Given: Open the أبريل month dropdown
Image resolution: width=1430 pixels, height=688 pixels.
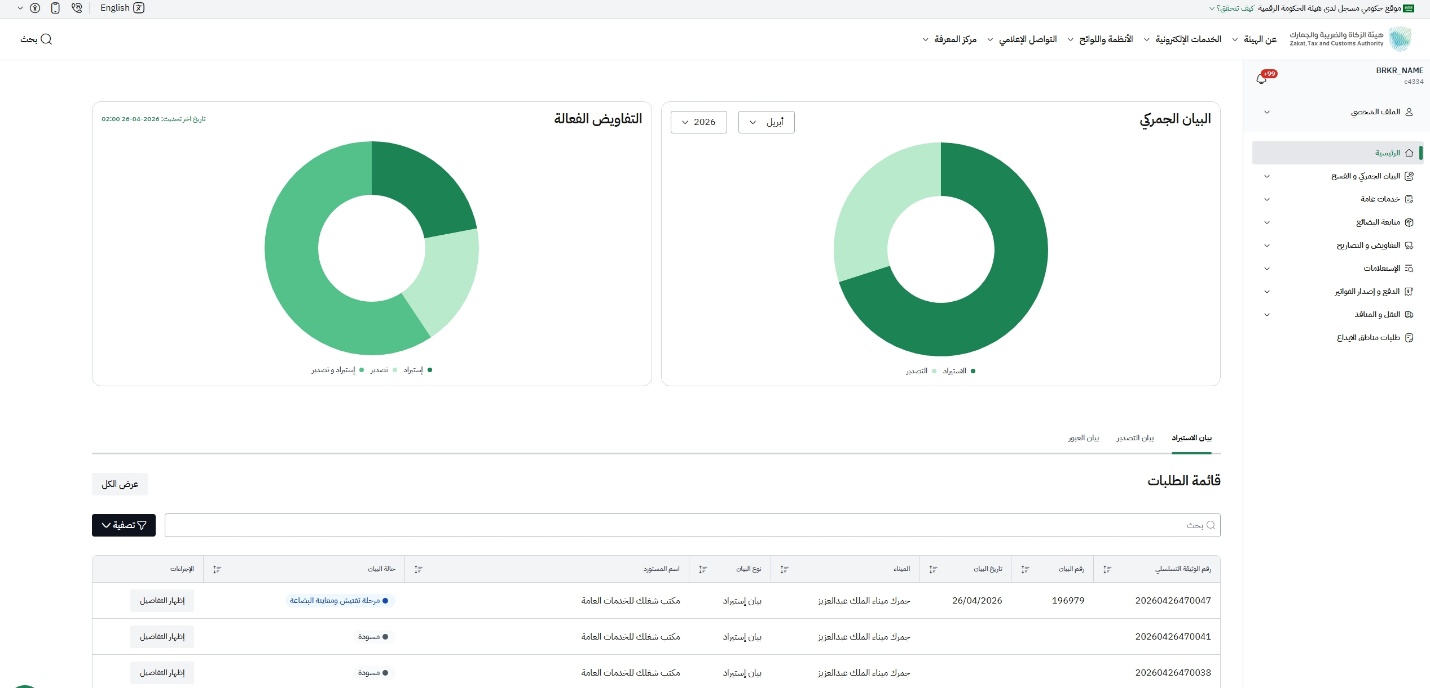Looking at the screenshot, I should click(766, 122).
